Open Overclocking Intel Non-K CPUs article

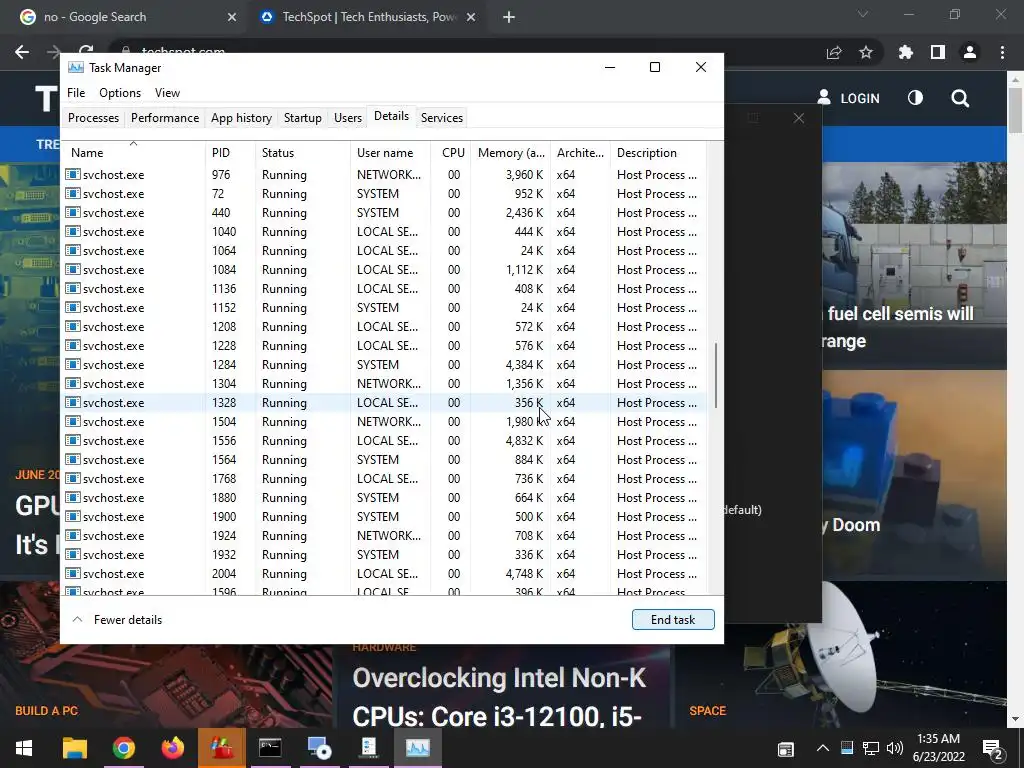point(500,697)
